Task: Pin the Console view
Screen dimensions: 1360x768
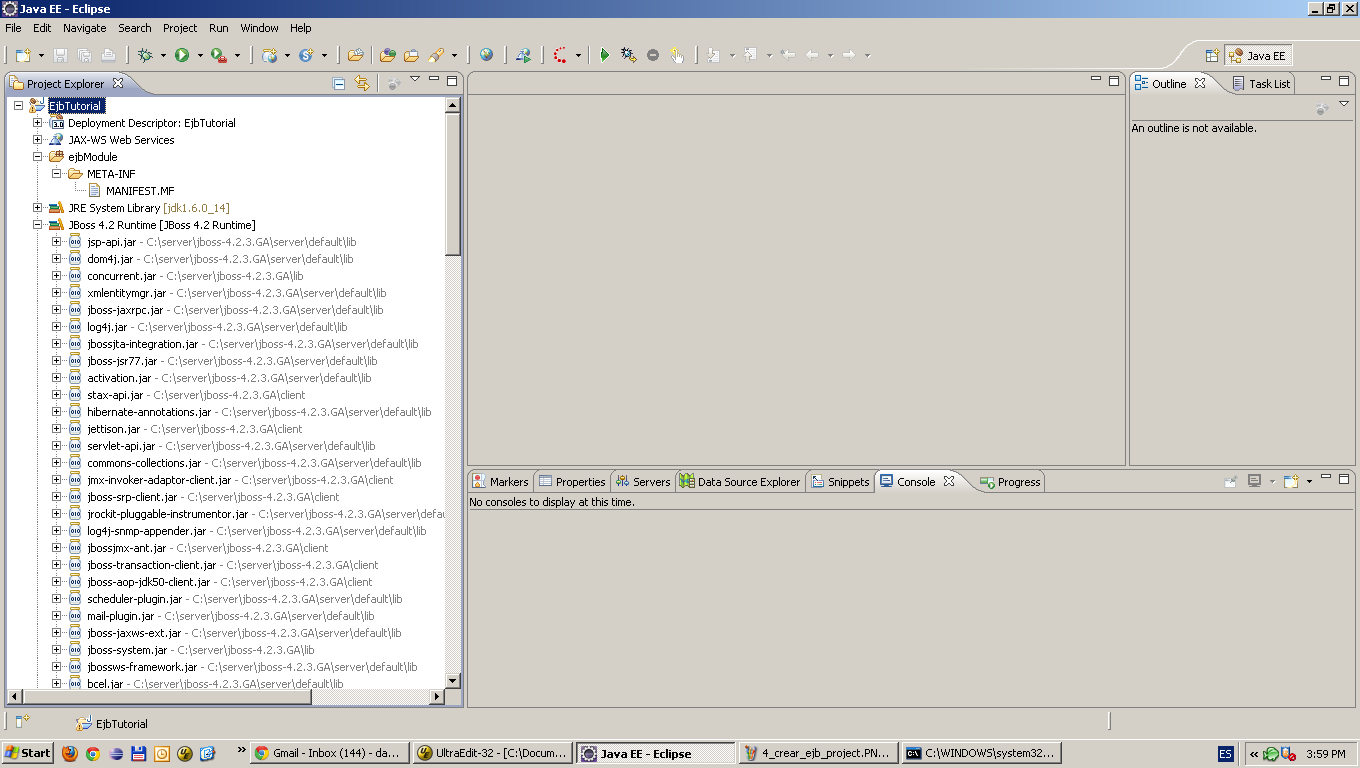Action: coord(1230,481)
